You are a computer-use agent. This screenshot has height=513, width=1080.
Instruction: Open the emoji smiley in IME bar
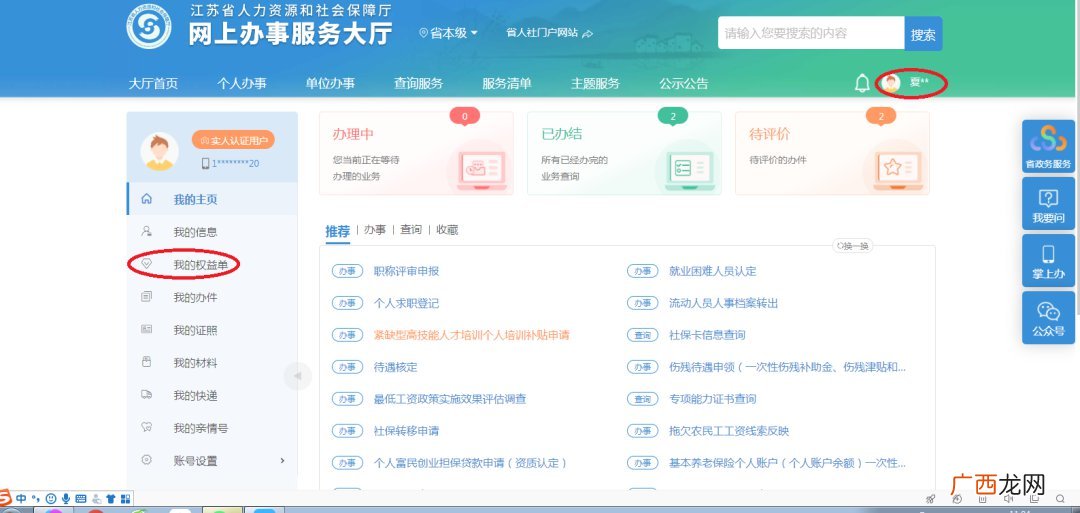[x=50, y=498]
